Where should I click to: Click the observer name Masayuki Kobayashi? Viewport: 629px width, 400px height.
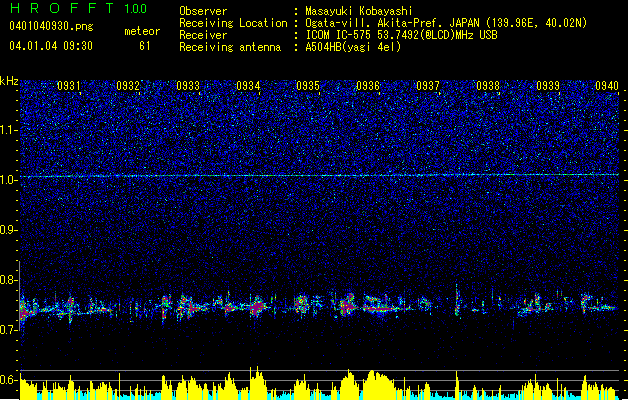[359, 11]
